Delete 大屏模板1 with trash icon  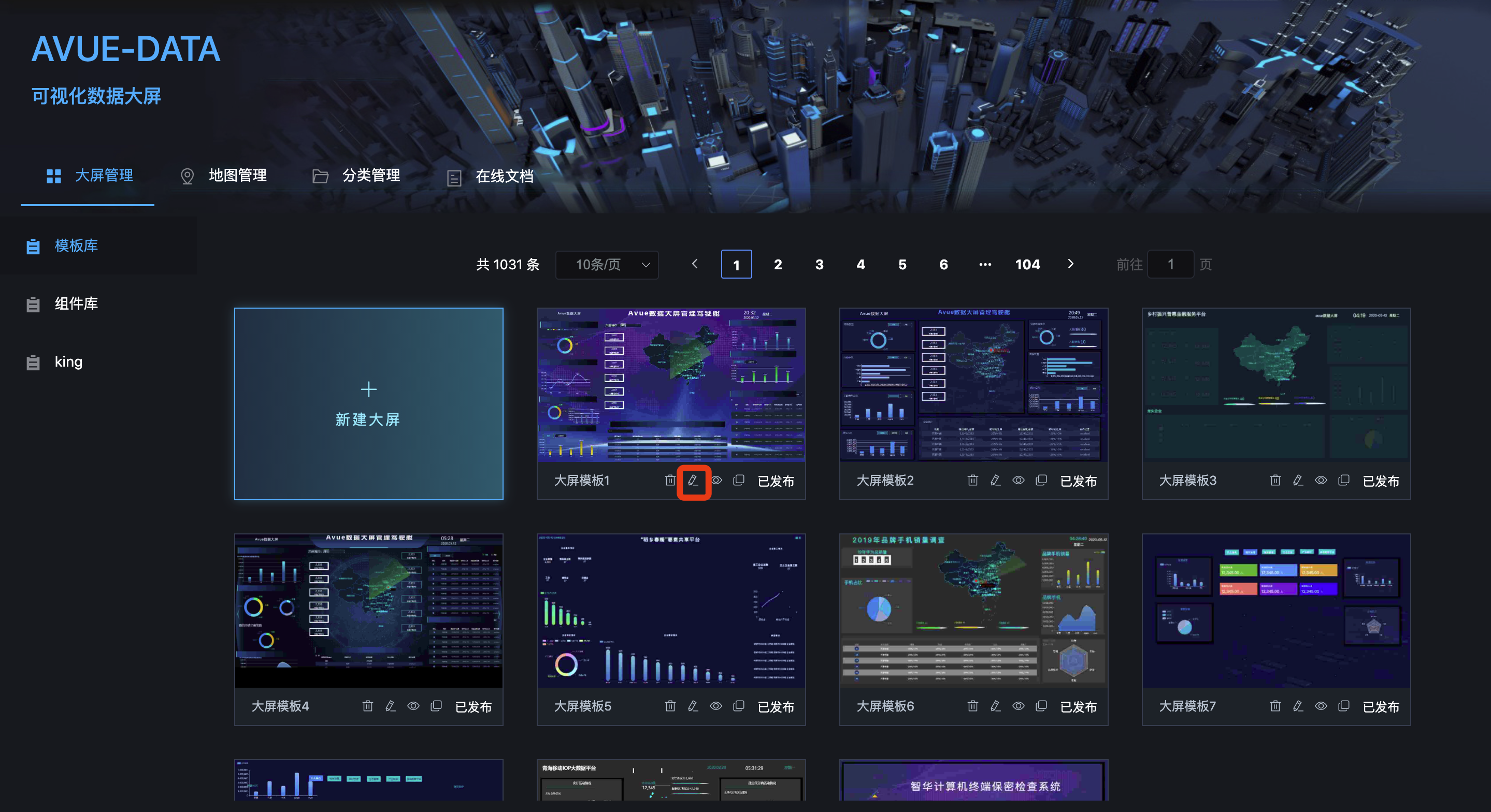[x=670, y=481]
